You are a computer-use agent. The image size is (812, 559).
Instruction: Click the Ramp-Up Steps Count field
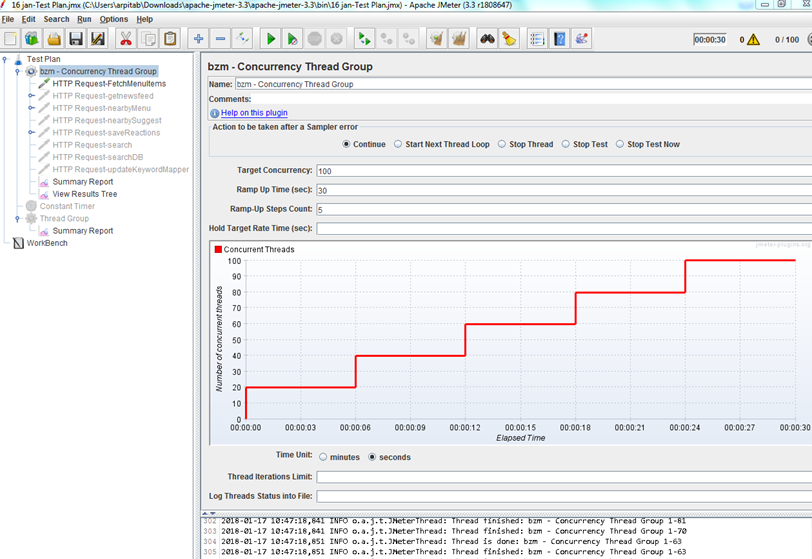click(x=564, y=209)
